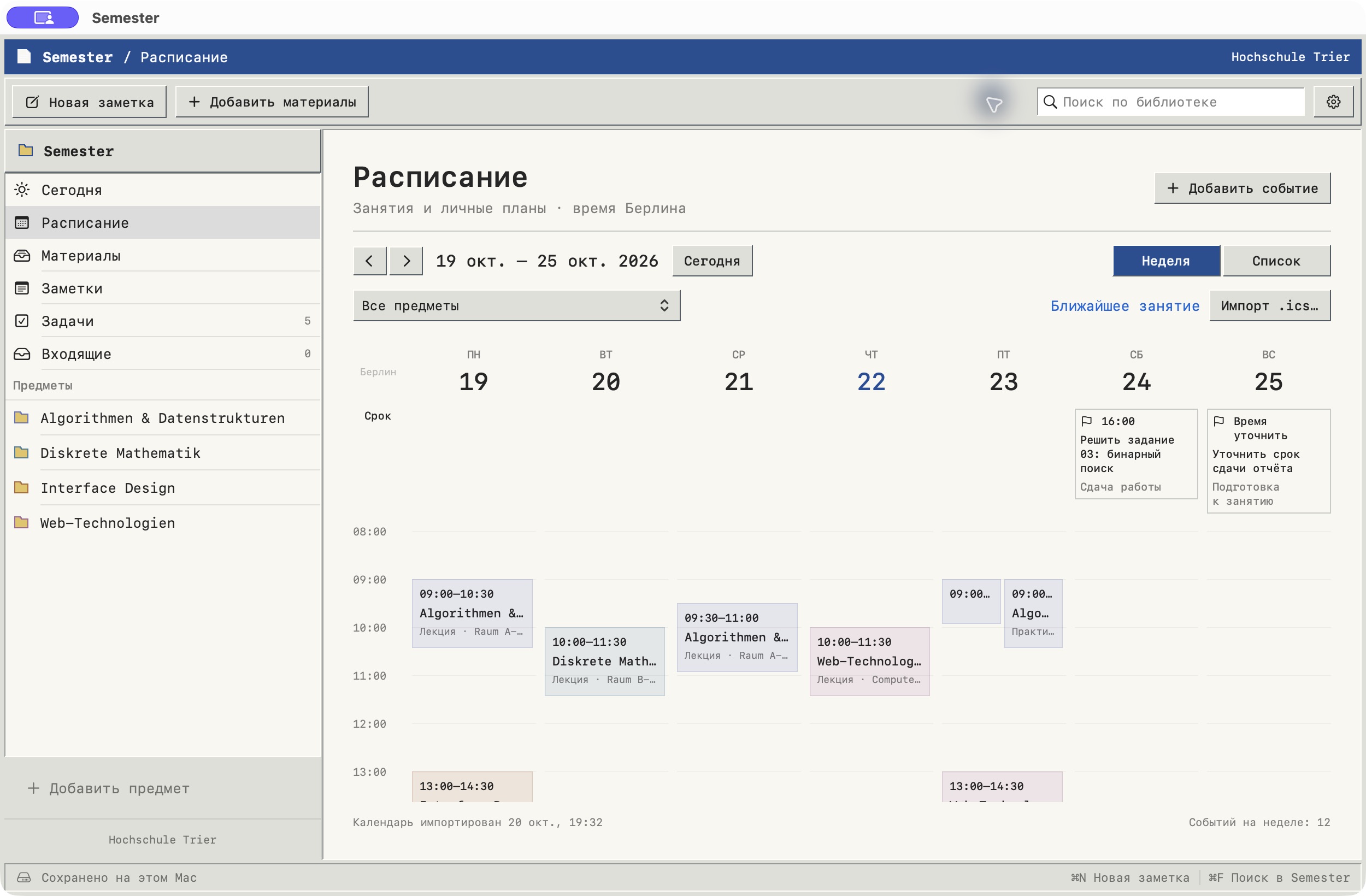Click the flag icon on the 16:00 deadline

1086,421
